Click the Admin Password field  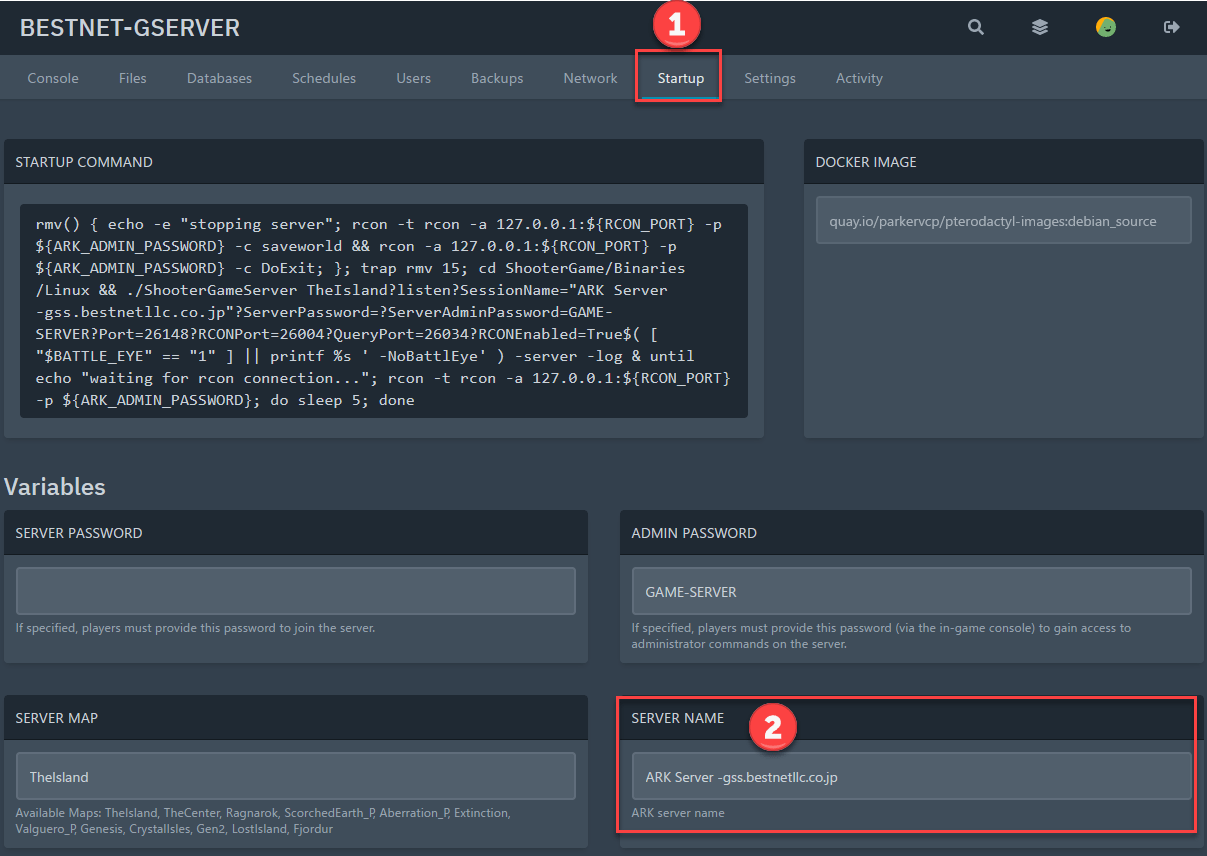(x=911, y=591)
